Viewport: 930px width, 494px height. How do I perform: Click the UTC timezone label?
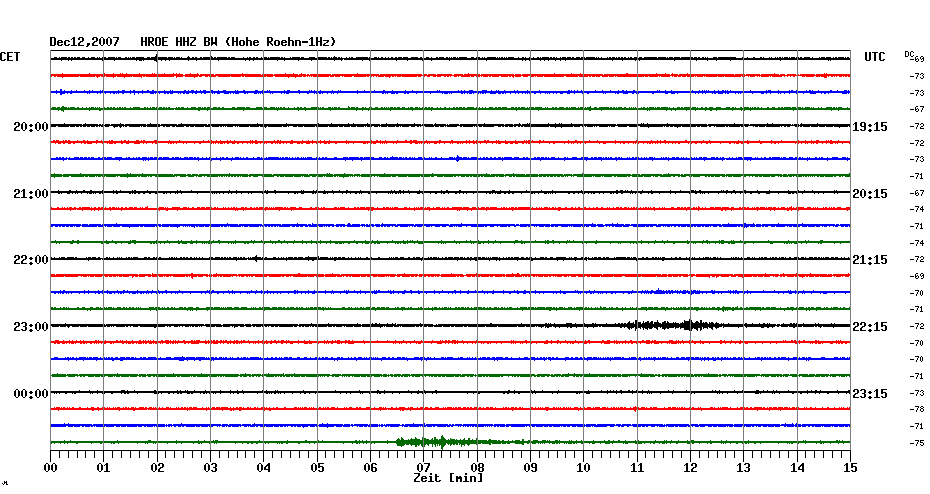point(875,57)
